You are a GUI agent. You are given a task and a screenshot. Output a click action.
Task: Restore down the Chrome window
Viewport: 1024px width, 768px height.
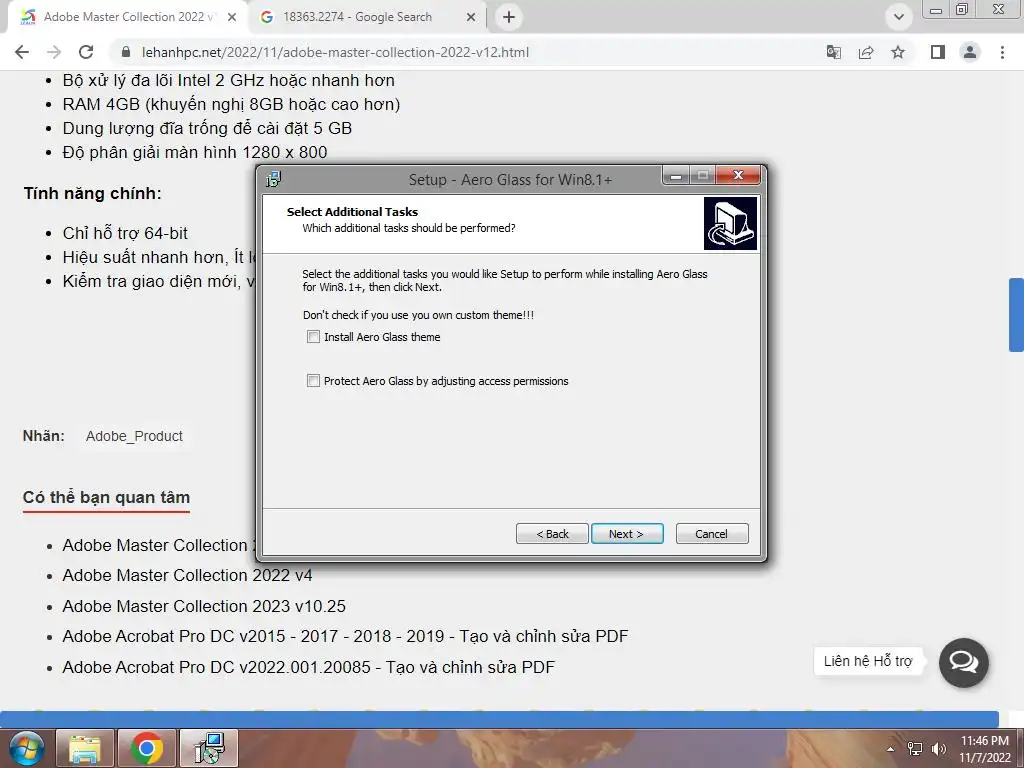962,9
